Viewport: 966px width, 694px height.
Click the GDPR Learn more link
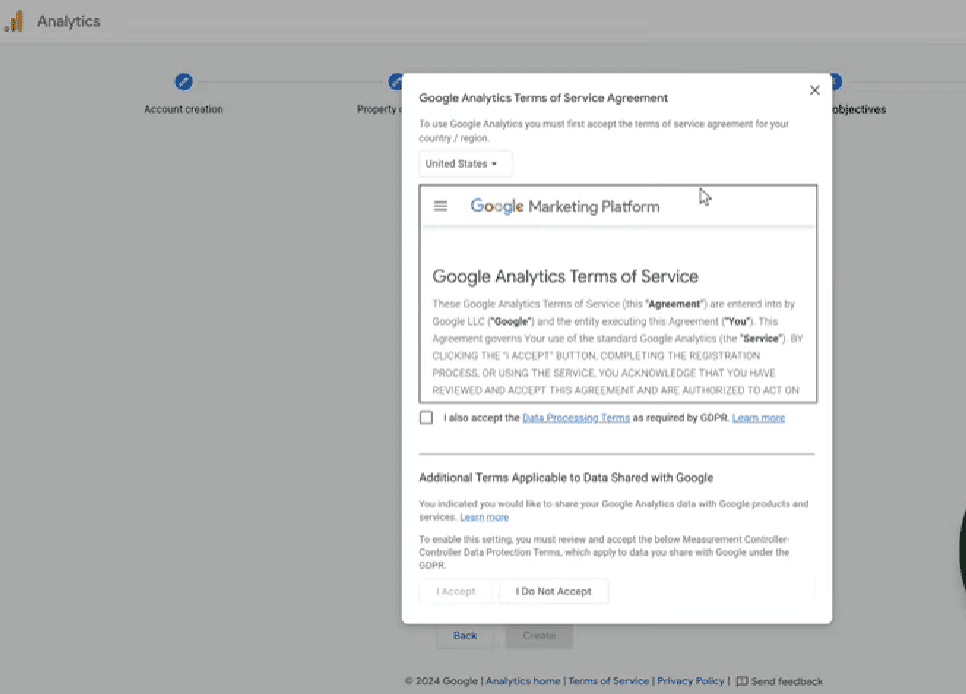click(758, 417)
